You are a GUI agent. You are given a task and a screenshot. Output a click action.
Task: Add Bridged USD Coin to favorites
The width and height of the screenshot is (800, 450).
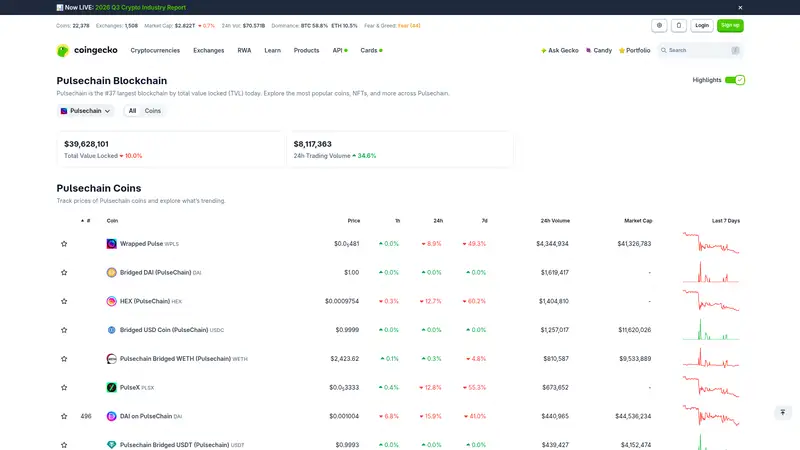click(x=64, y=330)
